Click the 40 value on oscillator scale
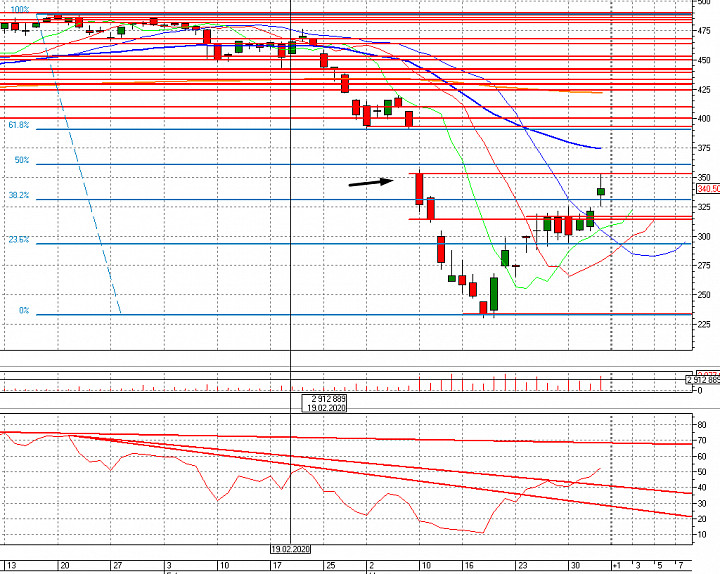The image size is (720, 574). (702, 488)
